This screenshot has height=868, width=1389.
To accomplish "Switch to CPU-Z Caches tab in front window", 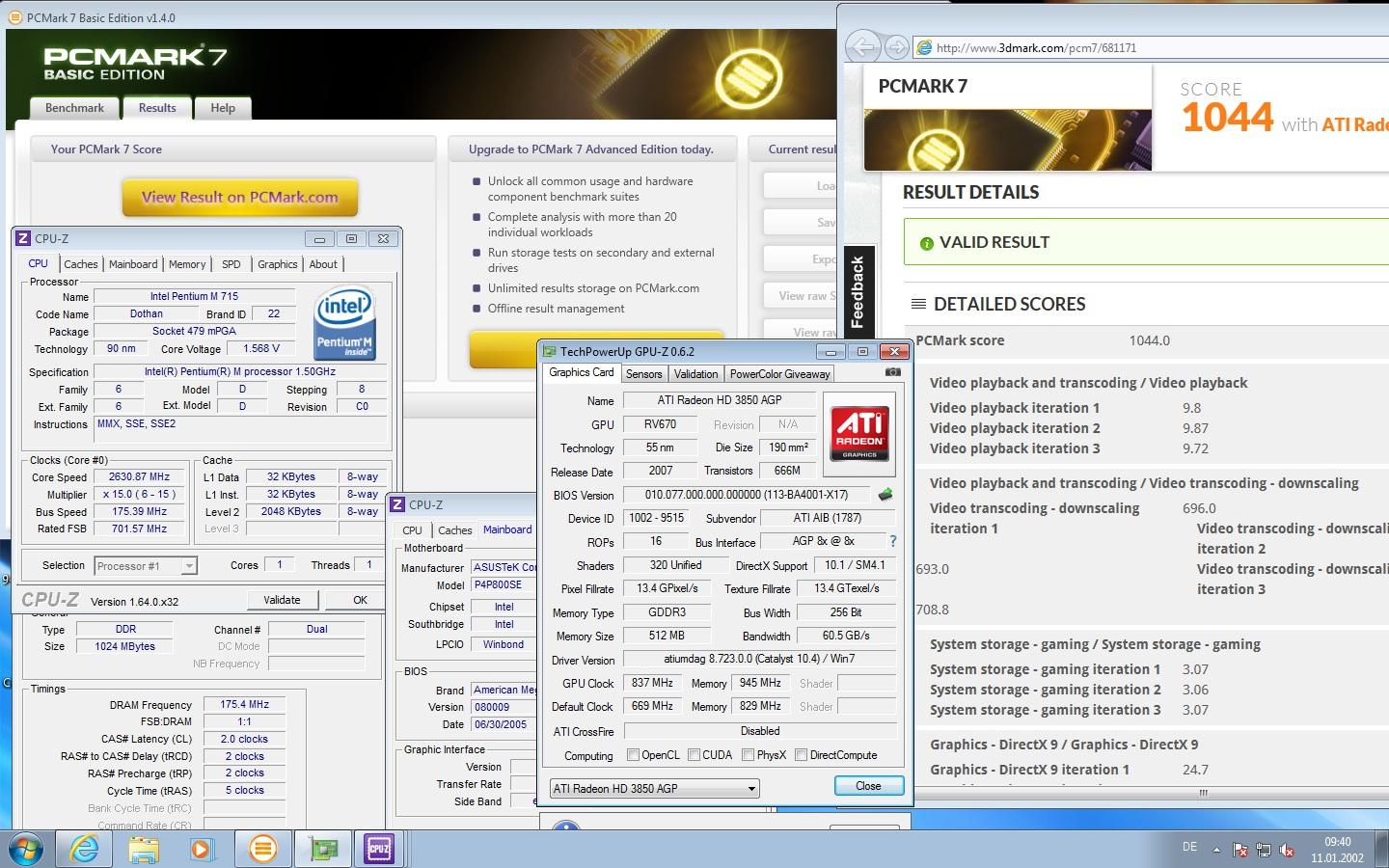I will 80,264.
